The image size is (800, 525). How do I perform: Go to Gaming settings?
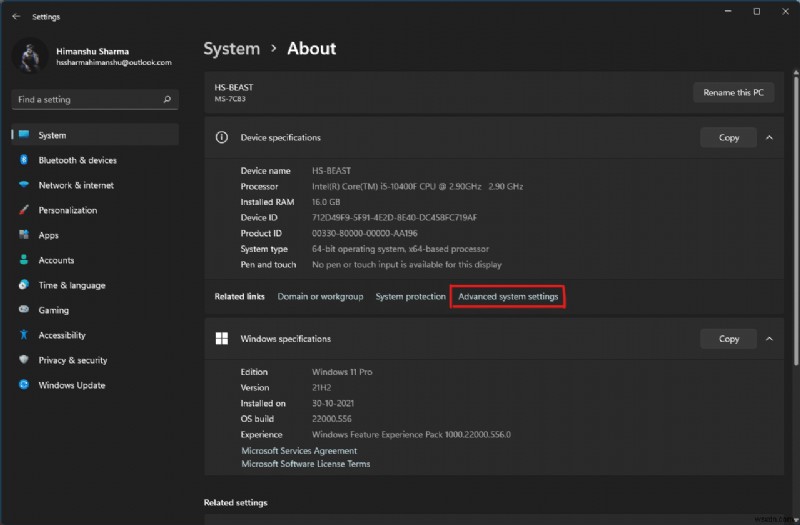tap(95, 310)
